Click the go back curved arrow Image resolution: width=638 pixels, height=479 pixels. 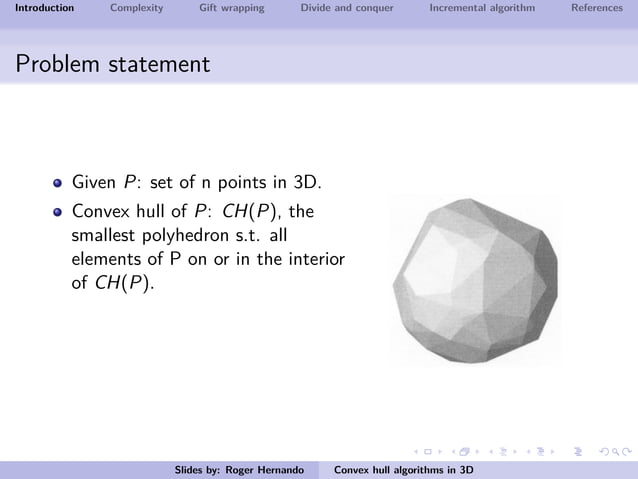tap(604, 452)
